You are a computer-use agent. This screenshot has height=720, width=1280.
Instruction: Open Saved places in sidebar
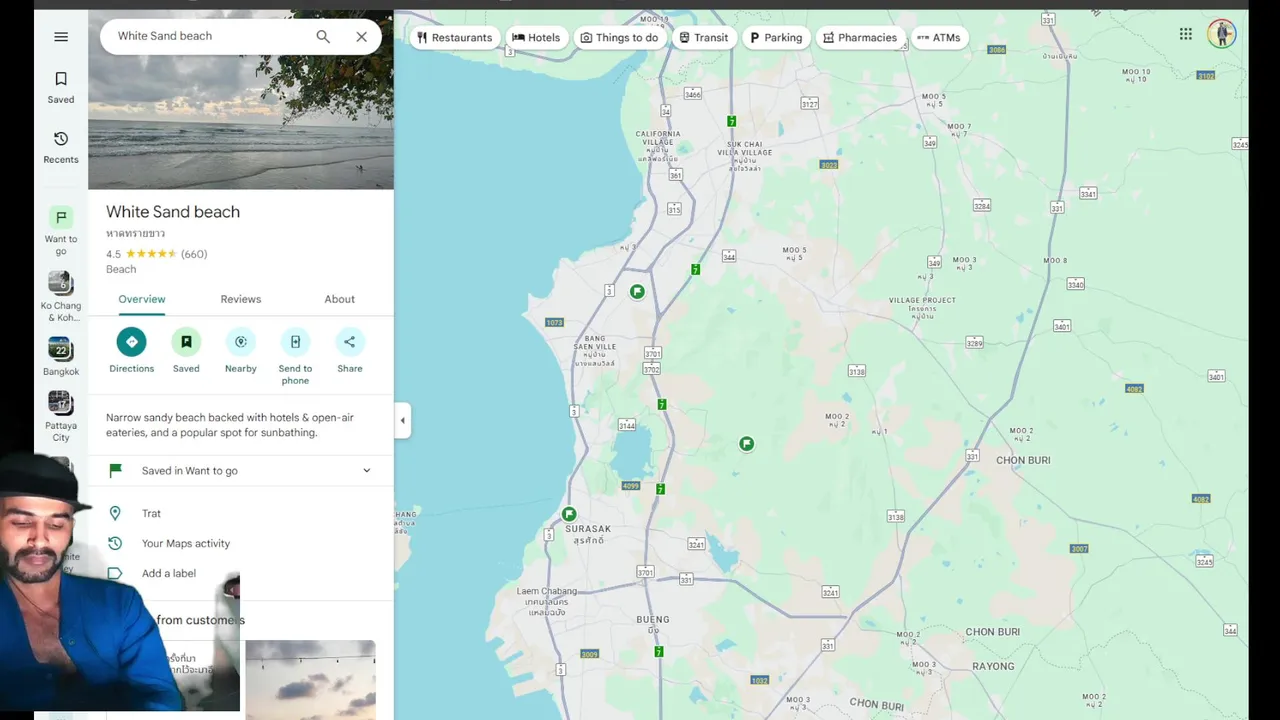pyautogui.click(x=61, y=87)
